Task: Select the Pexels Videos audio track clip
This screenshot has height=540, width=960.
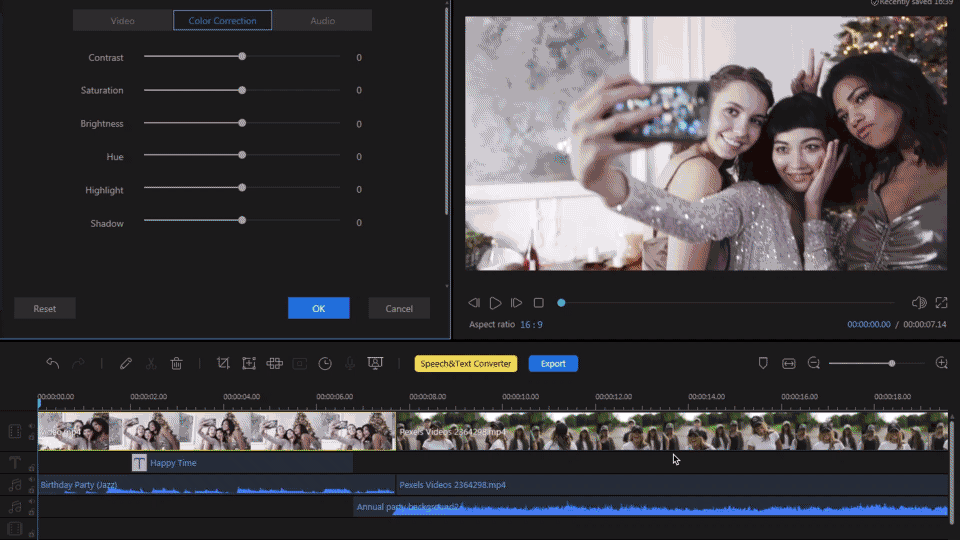Action: coord(672,485)
